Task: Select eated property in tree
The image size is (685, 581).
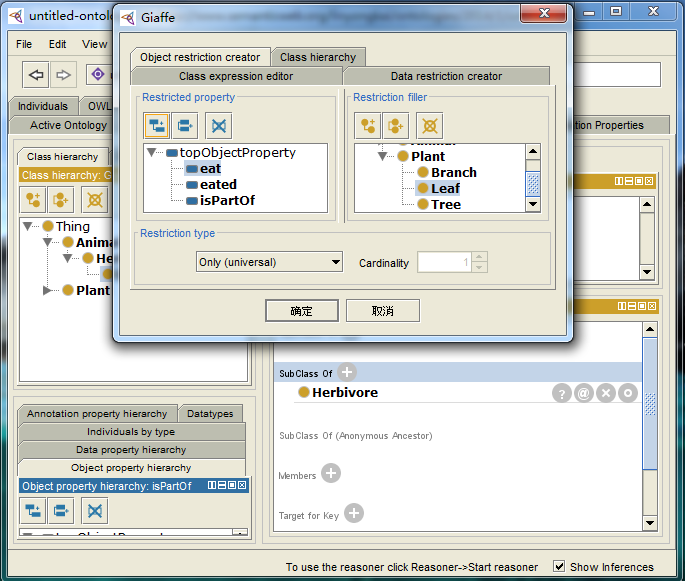Action: click(x=218, y=184)
